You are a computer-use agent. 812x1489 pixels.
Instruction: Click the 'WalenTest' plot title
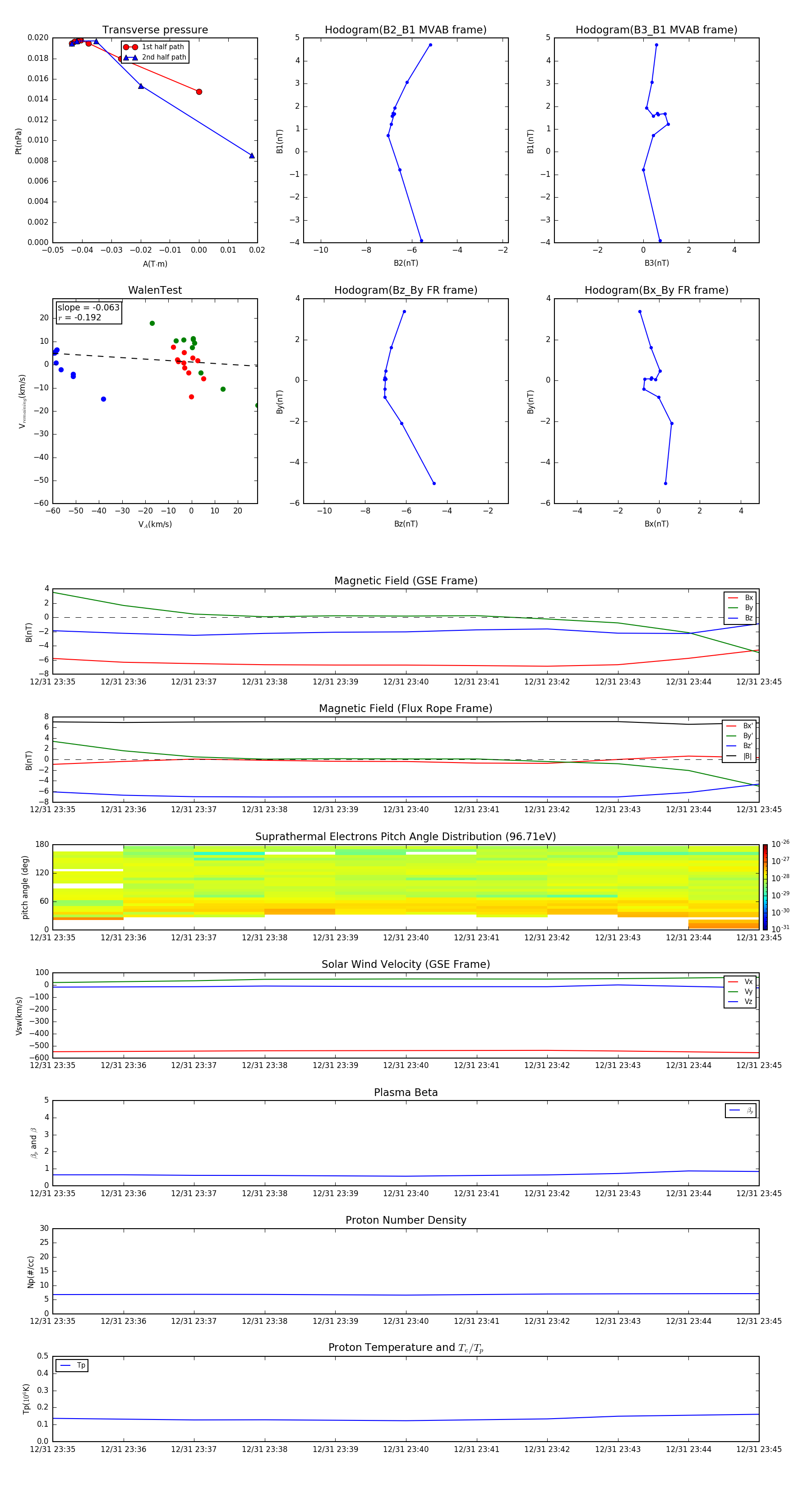point(155,290)
